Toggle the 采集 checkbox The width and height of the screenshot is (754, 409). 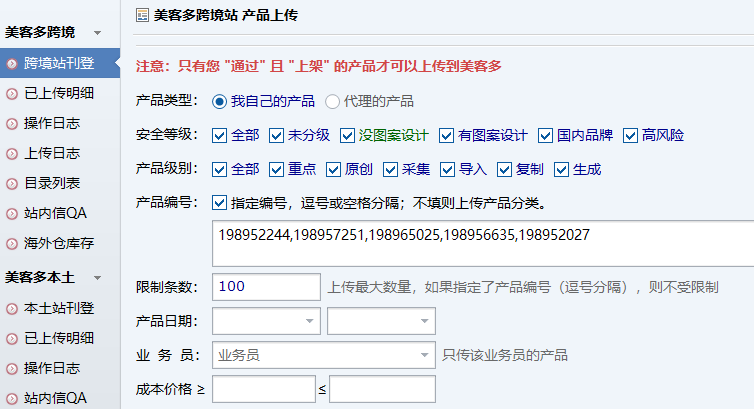(390, 170)
